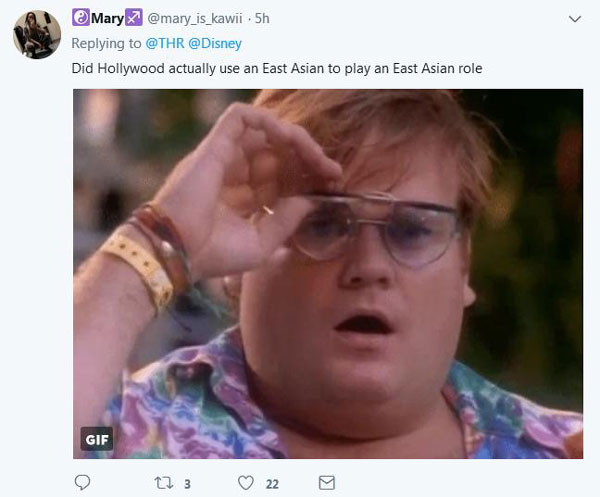Click the display name Mary

[x=108, y=18]
